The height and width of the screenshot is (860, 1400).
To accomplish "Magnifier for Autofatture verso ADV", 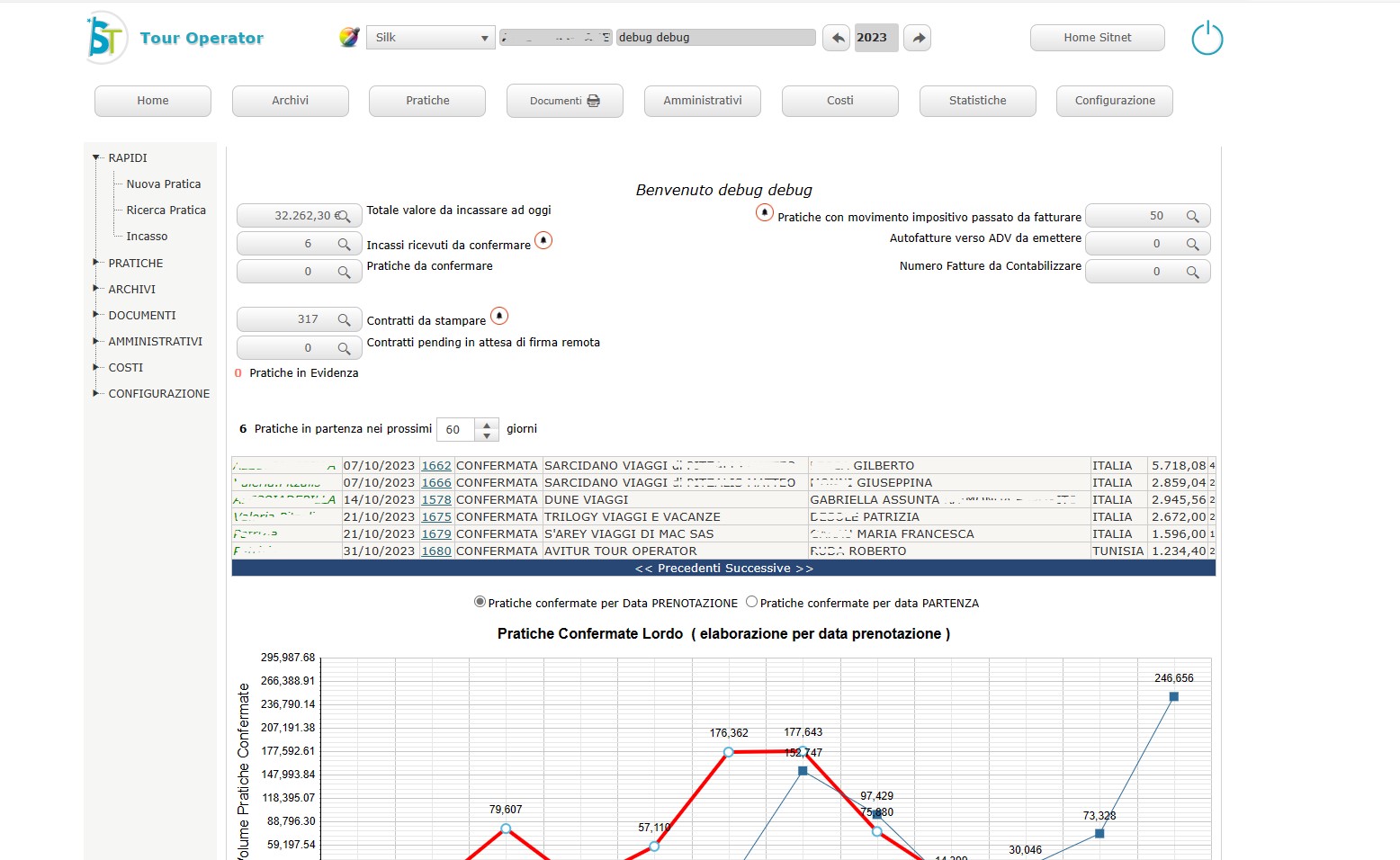I will (1192, 244).
